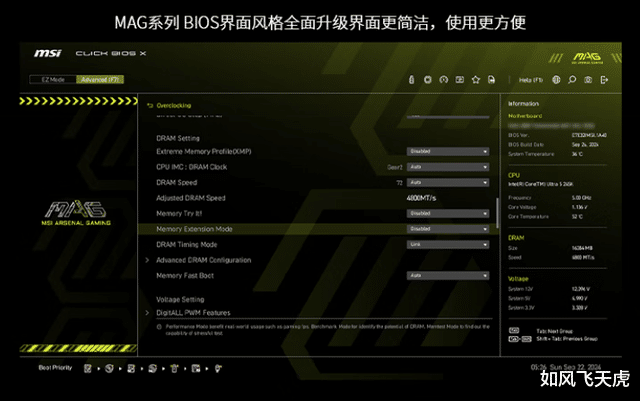Take a screenshot with the camera icon
The image size is (640, 401).
[588, 80]
